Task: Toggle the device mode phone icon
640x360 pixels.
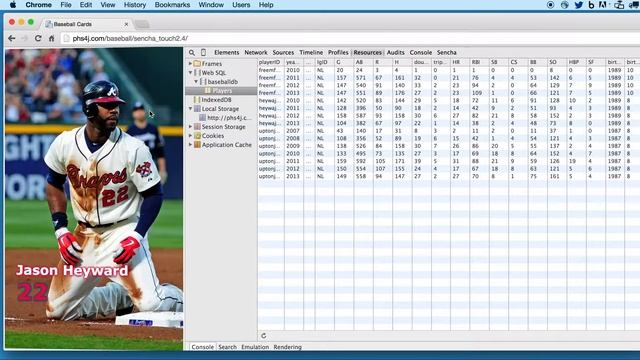Action: (203, 52)
